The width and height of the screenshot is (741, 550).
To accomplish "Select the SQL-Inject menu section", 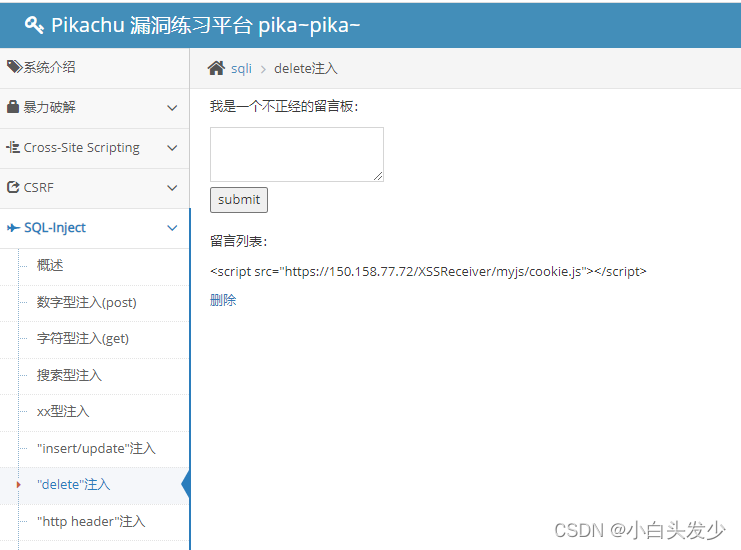I will [95, 229].
